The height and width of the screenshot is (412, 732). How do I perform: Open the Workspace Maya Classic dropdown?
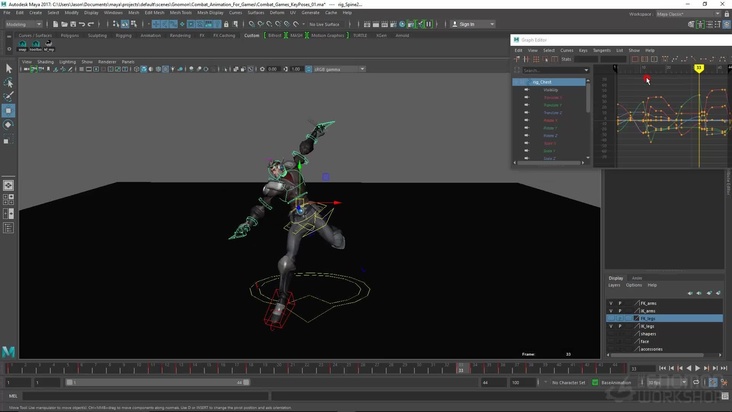(689, 14)
